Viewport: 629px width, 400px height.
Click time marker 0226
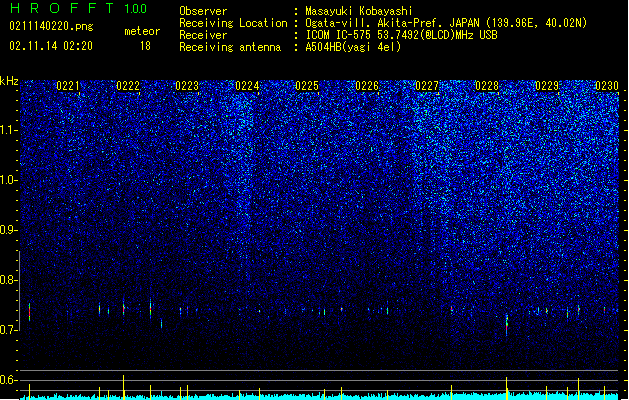click(x=367, y=86)
